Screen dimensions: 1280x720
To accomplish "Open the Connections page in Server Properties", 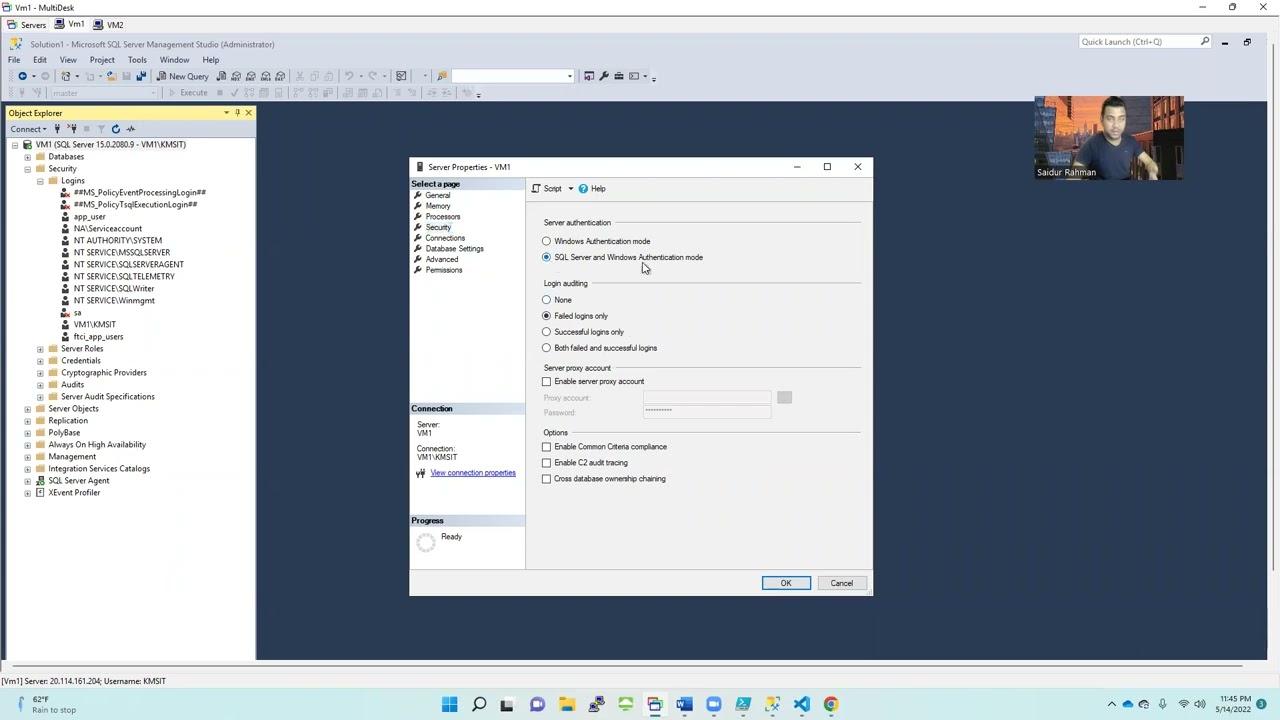I will (x=445, y=238).
